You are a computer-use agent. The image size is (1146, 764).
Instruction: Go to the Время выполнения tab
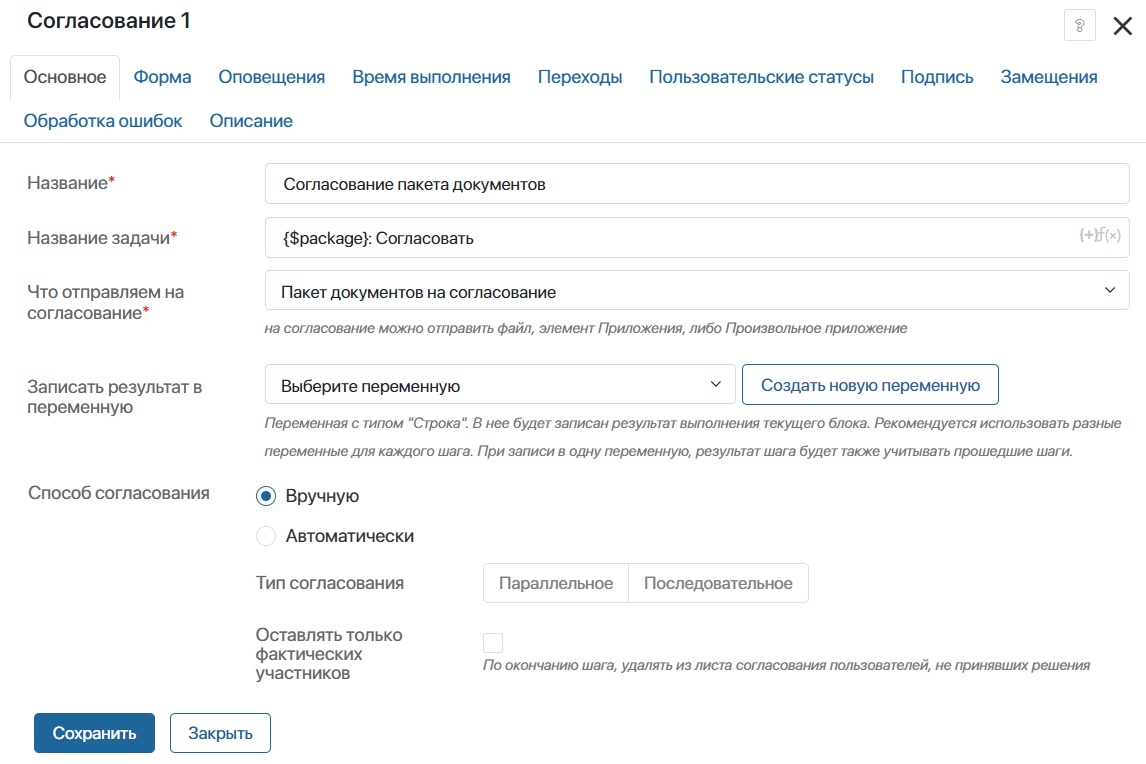[431, 77]
